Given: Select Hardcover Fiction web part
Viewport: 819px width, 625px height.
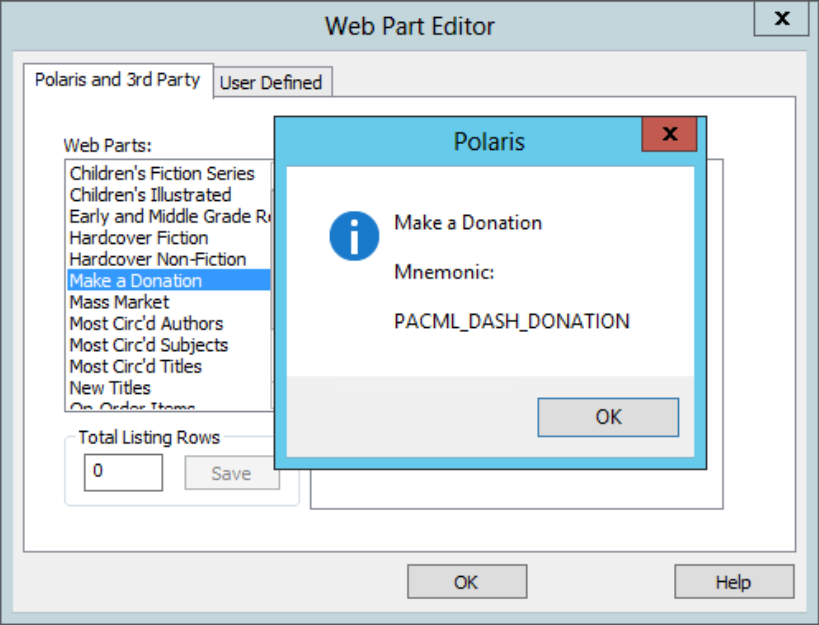Looking at the screenshot, I should (139, 238).
